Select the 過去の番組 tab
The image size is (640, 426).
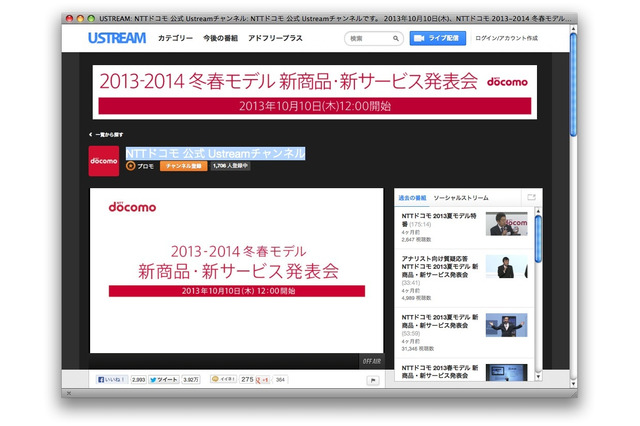(x=412, y=197)
